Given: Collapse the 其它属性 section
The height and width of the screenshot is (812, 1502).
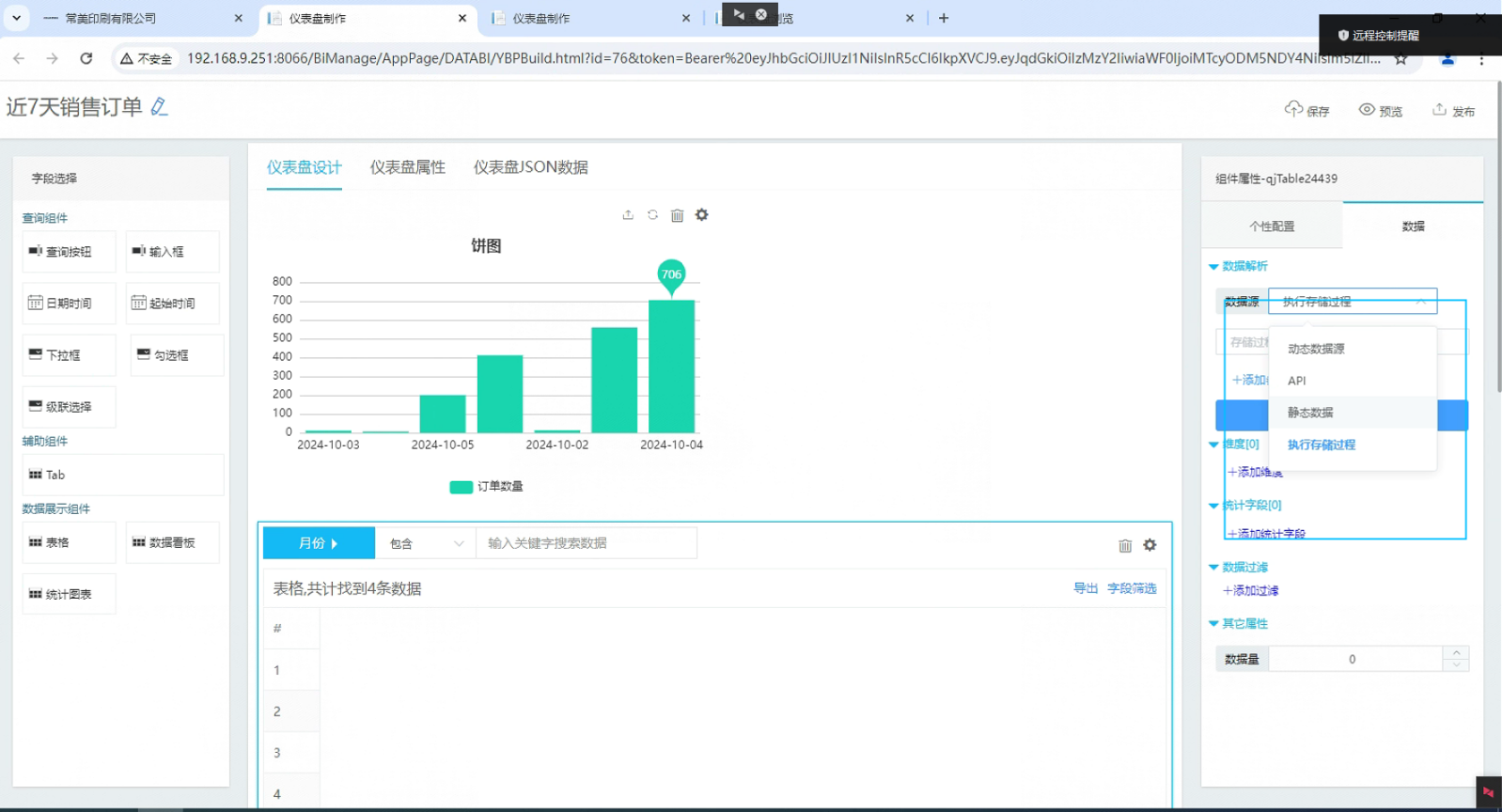Looking at the screenshot, I should tap(1238, 623).
